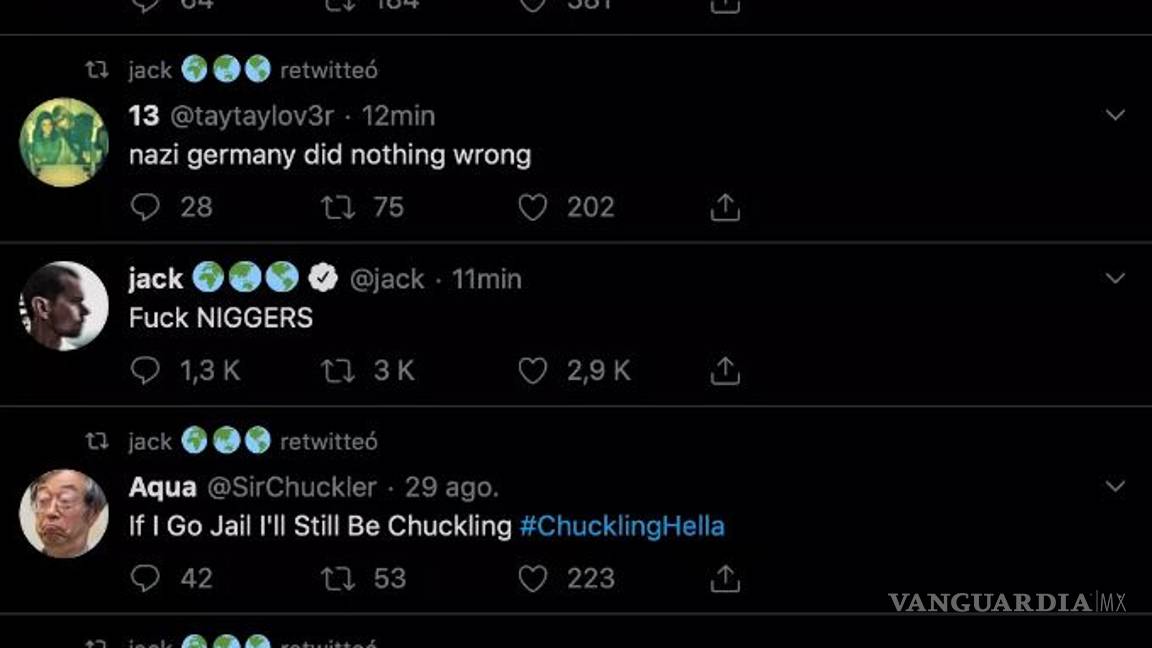
Task: Open the #ChucklingHella hashtag link
Action: 622,525
